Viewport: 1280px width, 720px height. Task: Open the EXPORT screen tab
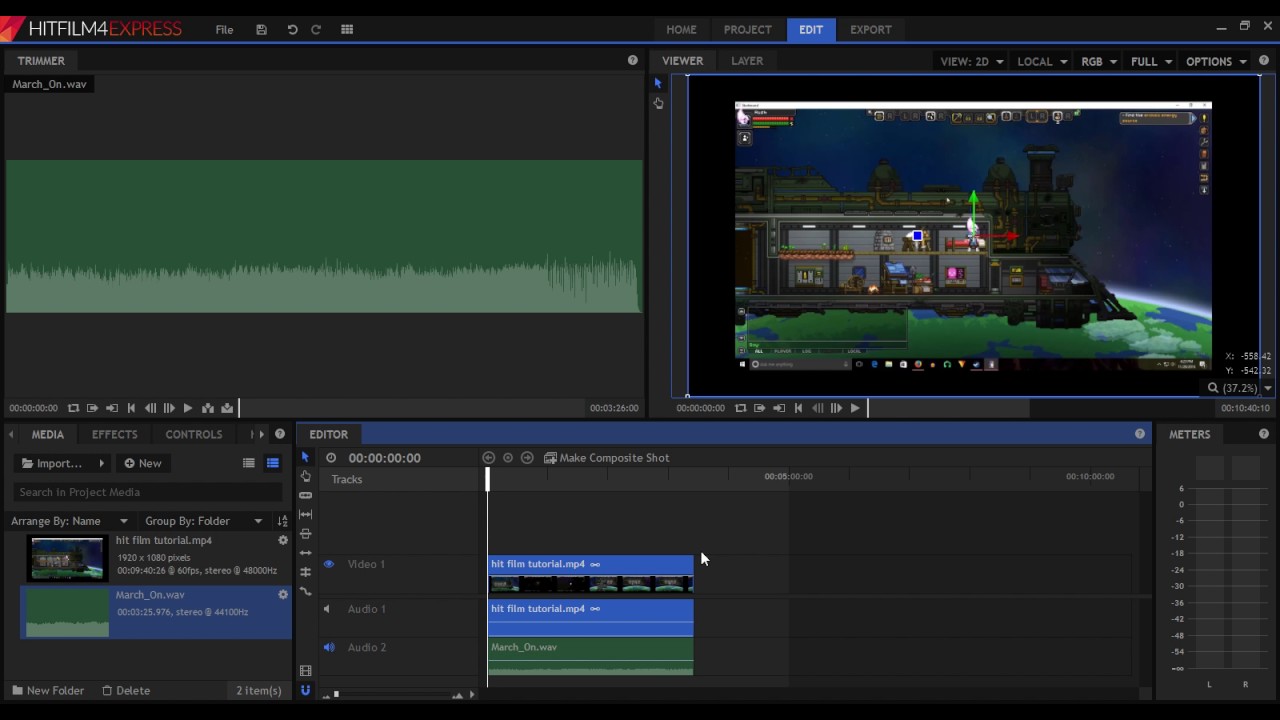click(871, 30)
